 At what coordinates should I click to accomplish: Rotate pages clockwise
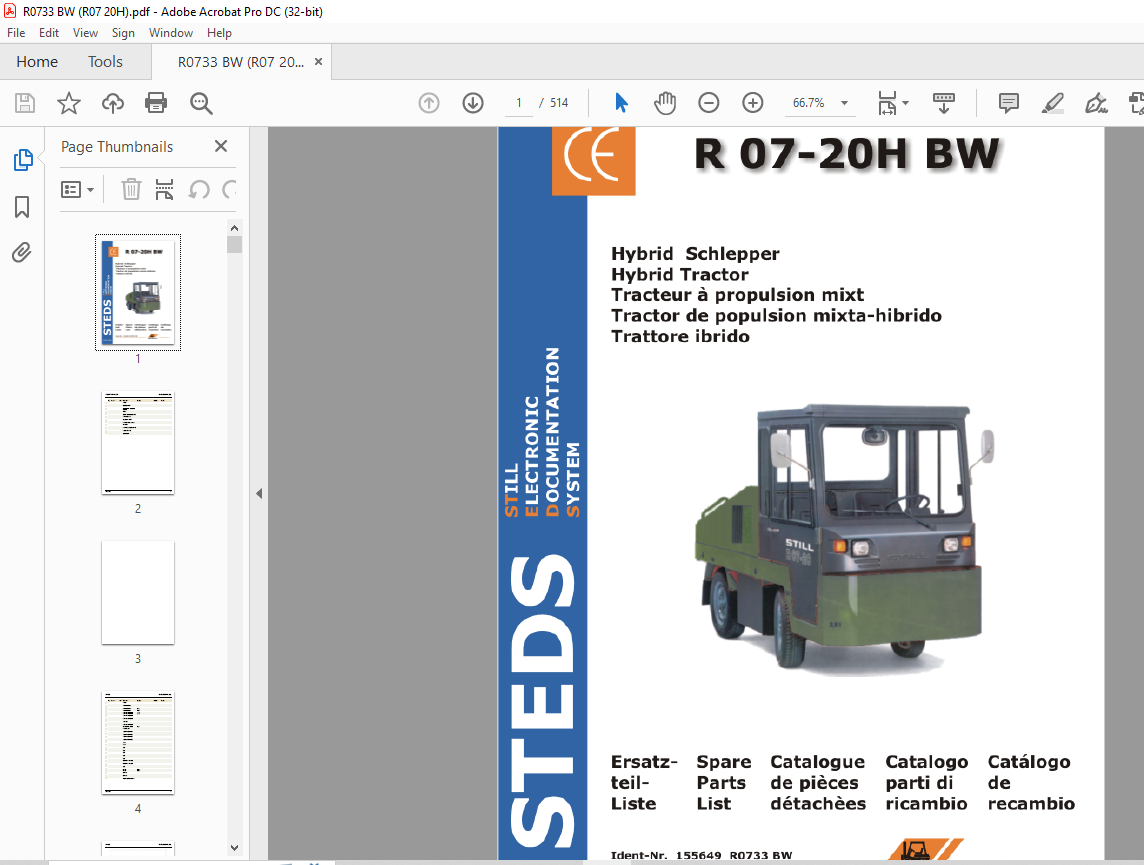point(230,190)
